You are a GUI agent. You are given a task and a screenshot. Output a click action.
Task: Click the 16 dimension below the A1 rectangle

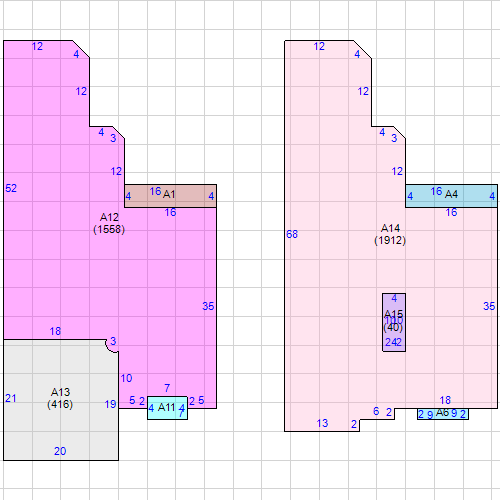[x=170, y=212]
